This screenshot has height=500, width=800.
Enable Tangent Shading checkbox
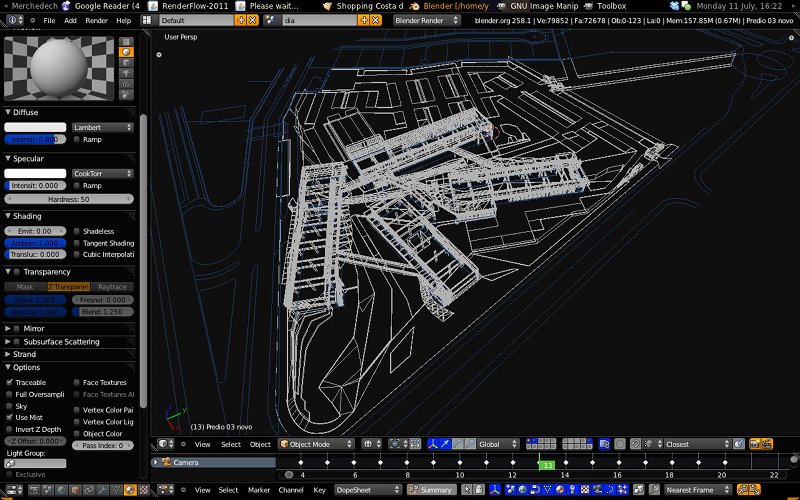[77, 243]
